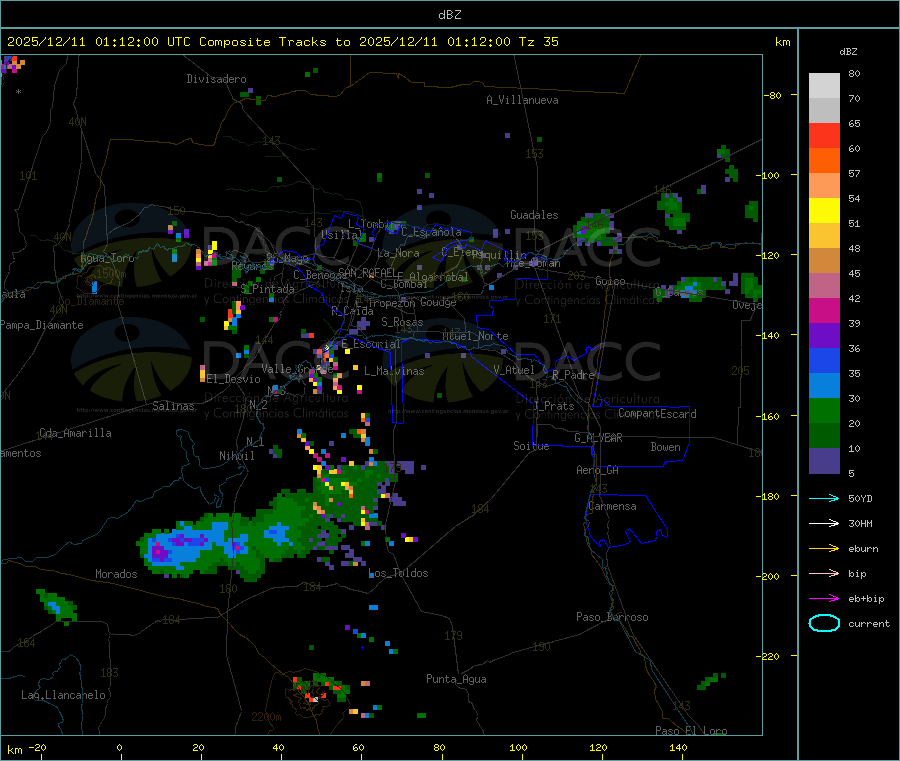900x761 pixels.
Task: Click the Agua_Toro map label
Action: [107, 258]
